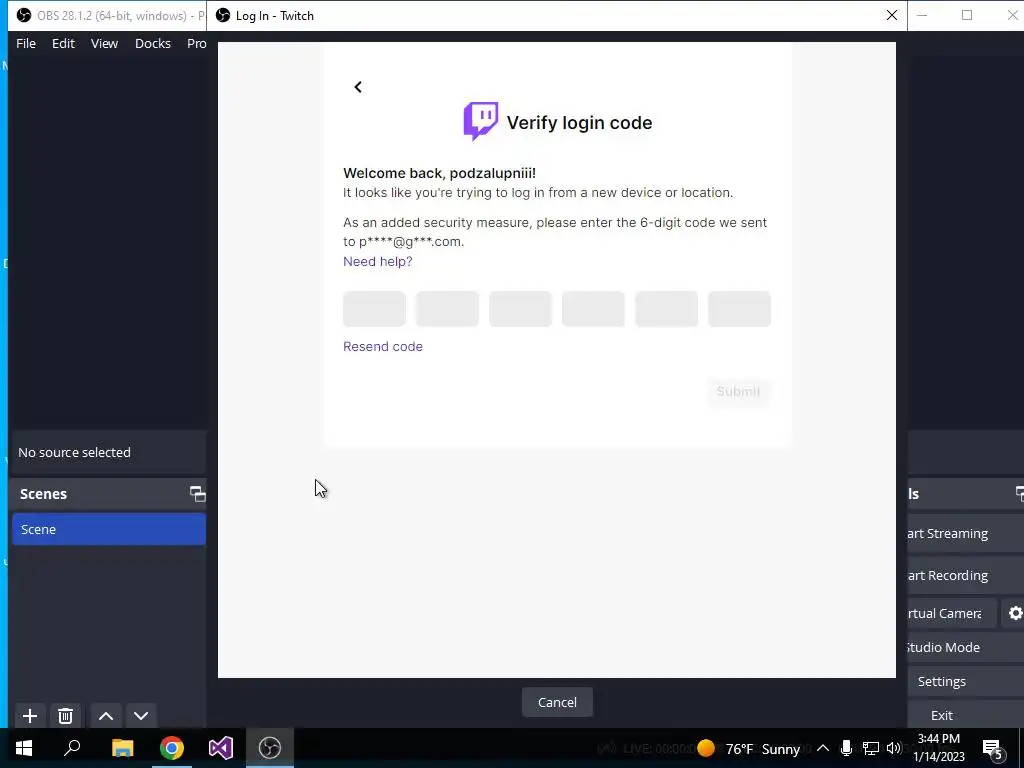This screenshot has height=768, width=1024.
Task: Open notification center icon
Action: (993, 750)
